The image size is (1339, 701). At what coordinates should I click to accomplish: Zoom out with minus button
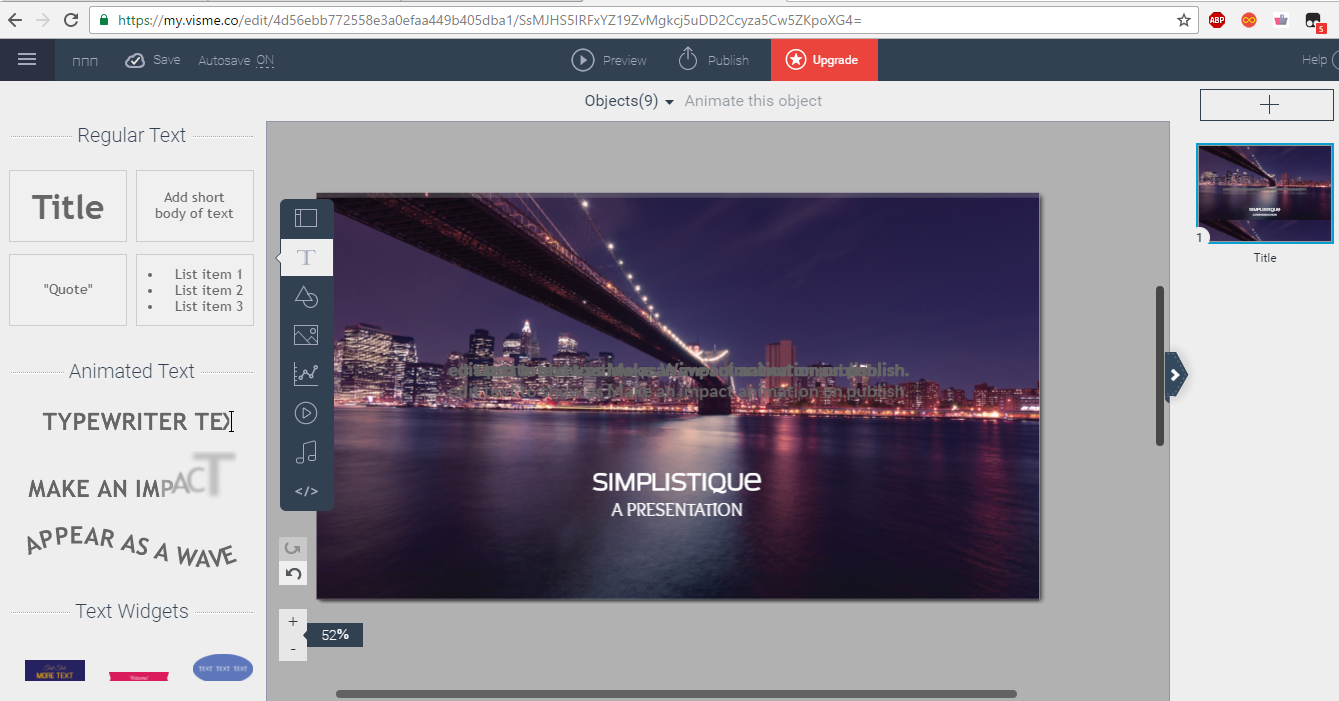coord(293,648)
